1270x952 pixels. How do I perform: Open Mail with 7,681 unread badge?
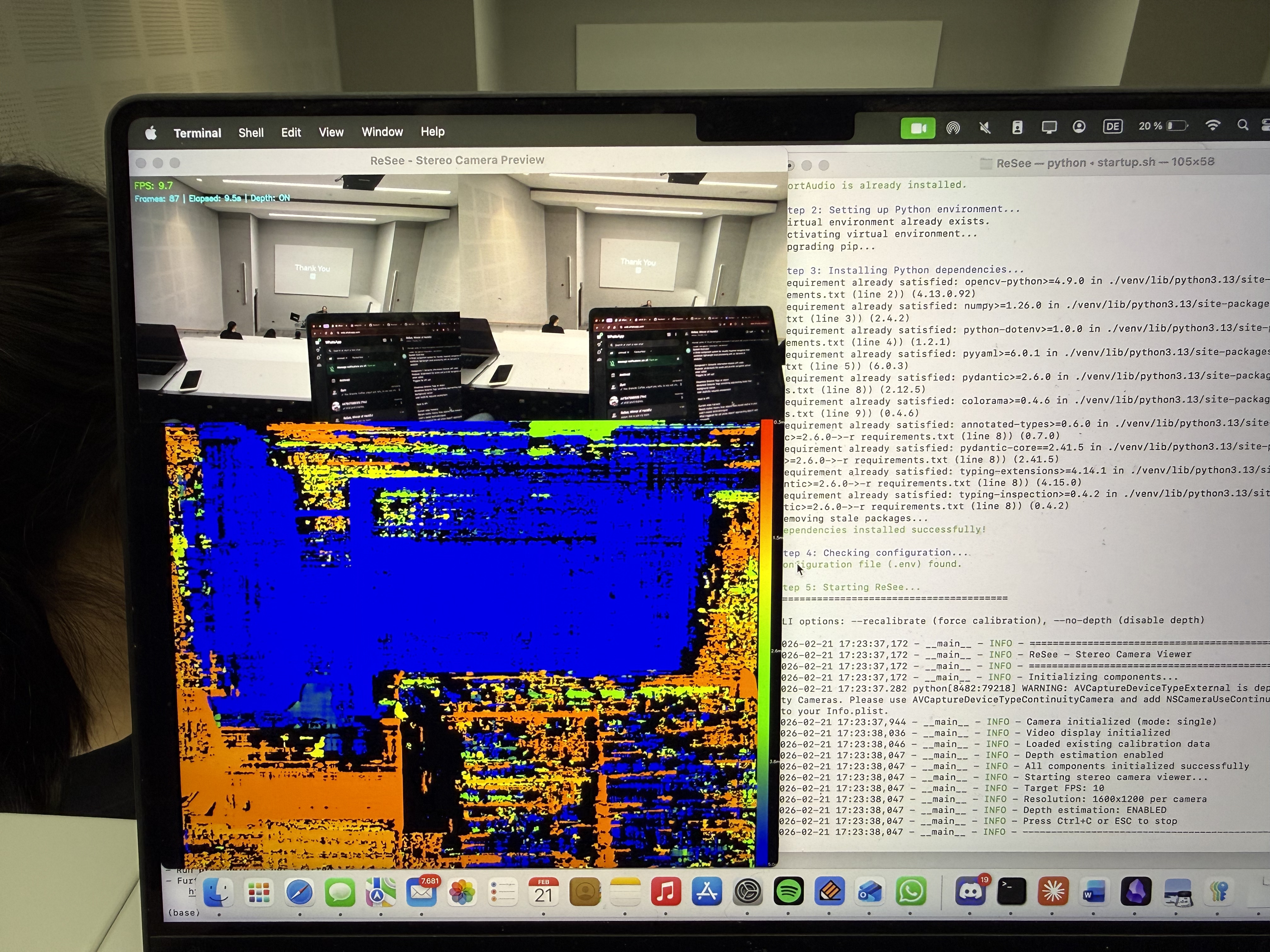point(421,892)
